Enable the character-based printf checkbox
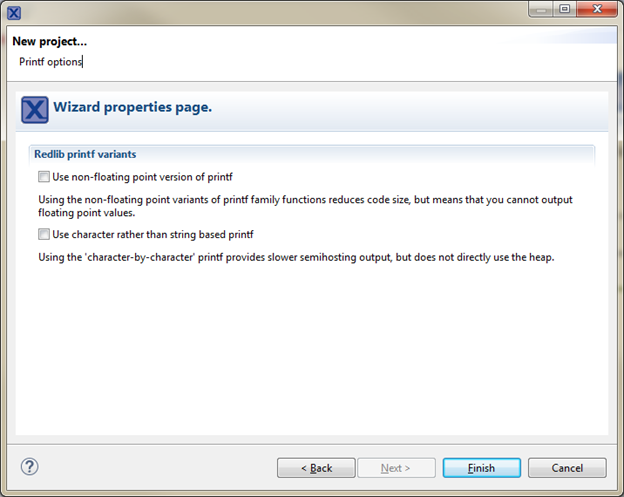 [x=43, y=235]
